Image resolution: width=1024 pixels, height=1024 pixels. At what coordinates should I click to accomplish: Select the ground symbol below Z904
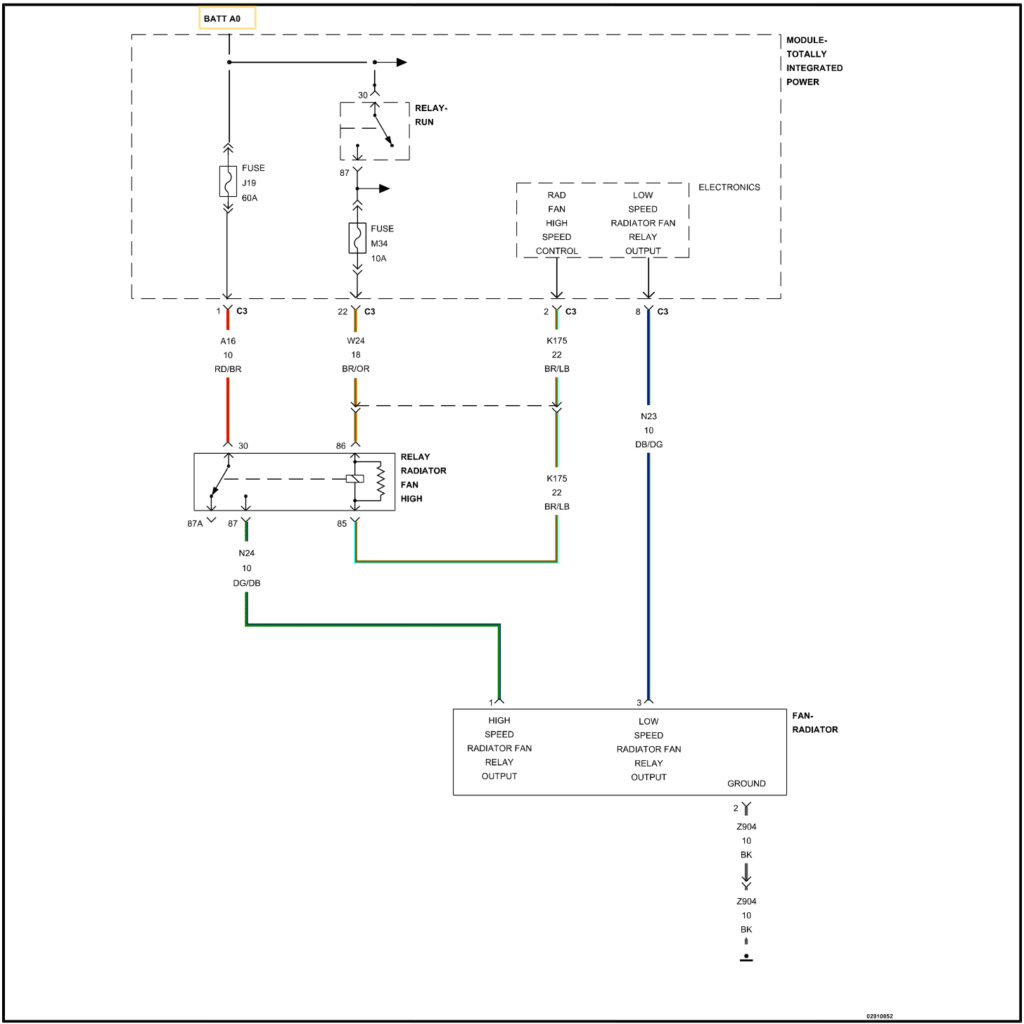click(x=747, y=957)
